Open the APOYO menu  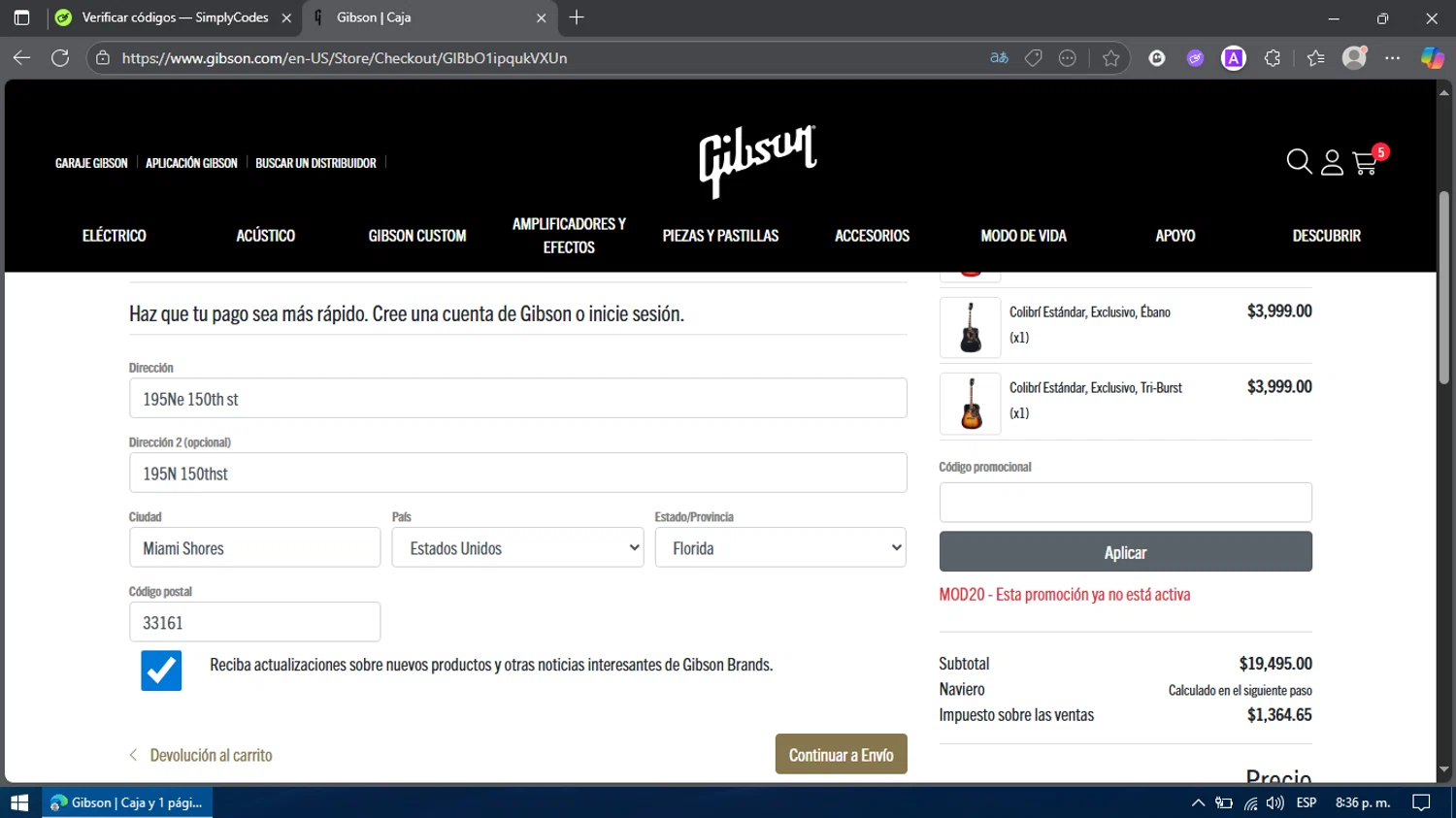1175,236
